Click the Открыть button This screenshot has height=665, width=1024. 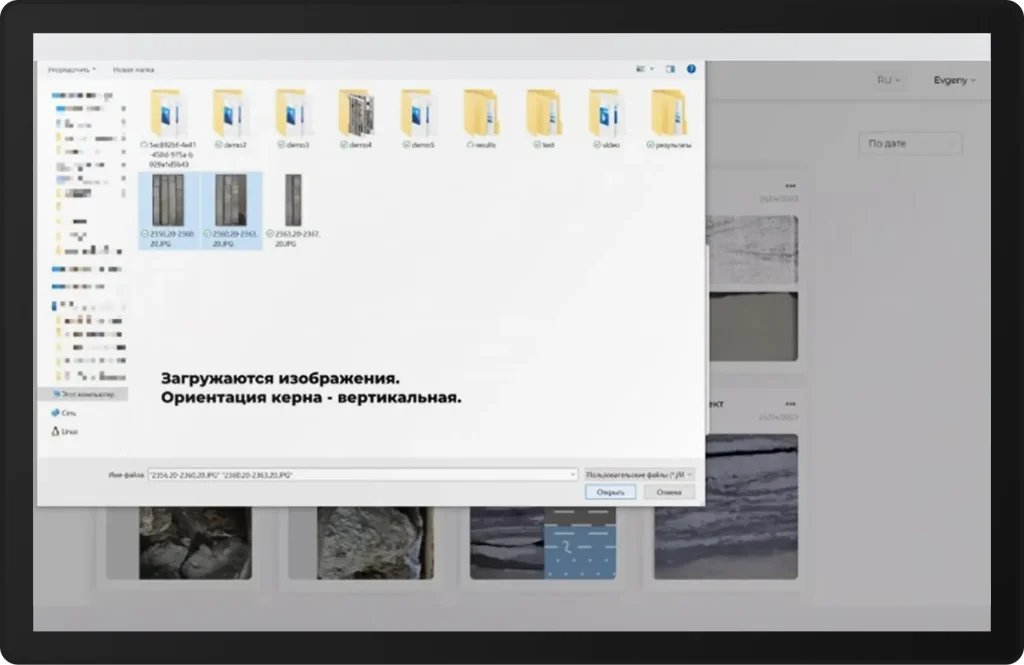pos(611,491)
